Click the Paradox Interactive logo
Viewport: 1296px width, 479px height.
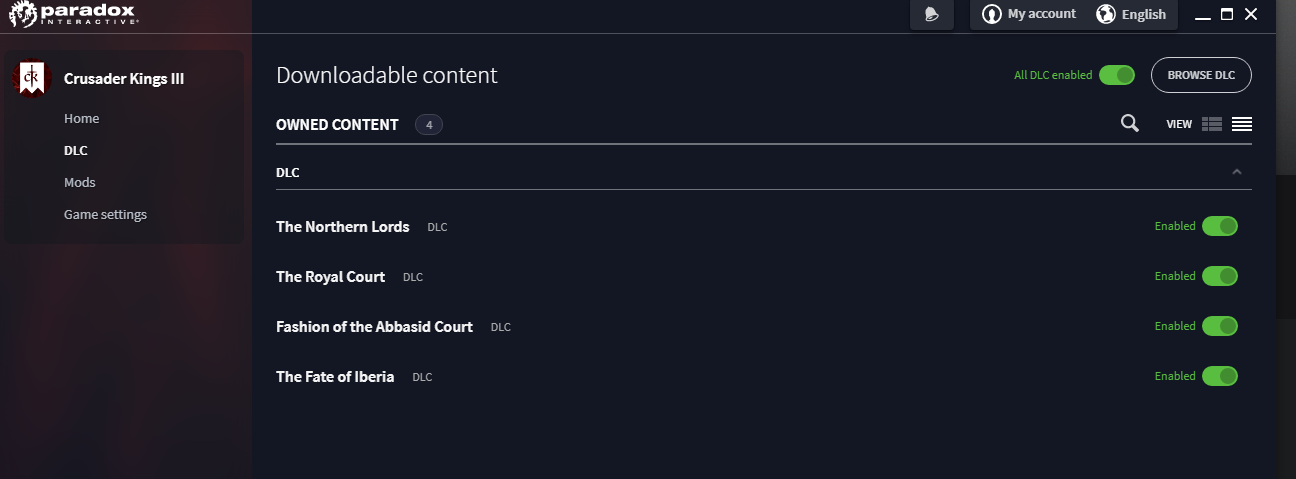[74, 14]
